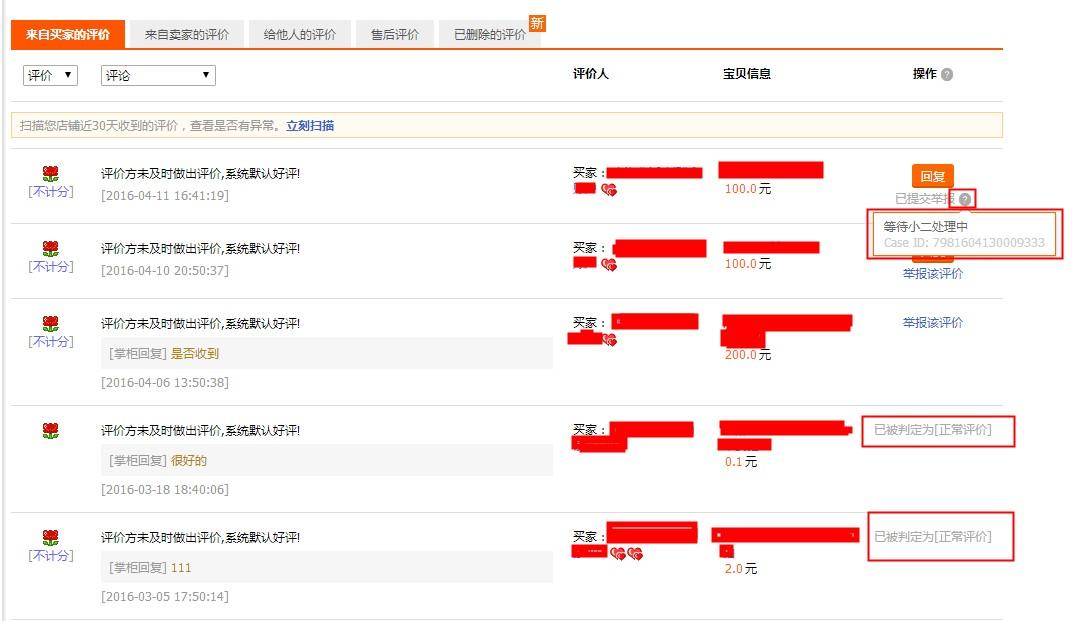The height and width of the screenshot is (621, 1091).
Task: Open the 评价 filter dropdown
Action: (50, 75)
